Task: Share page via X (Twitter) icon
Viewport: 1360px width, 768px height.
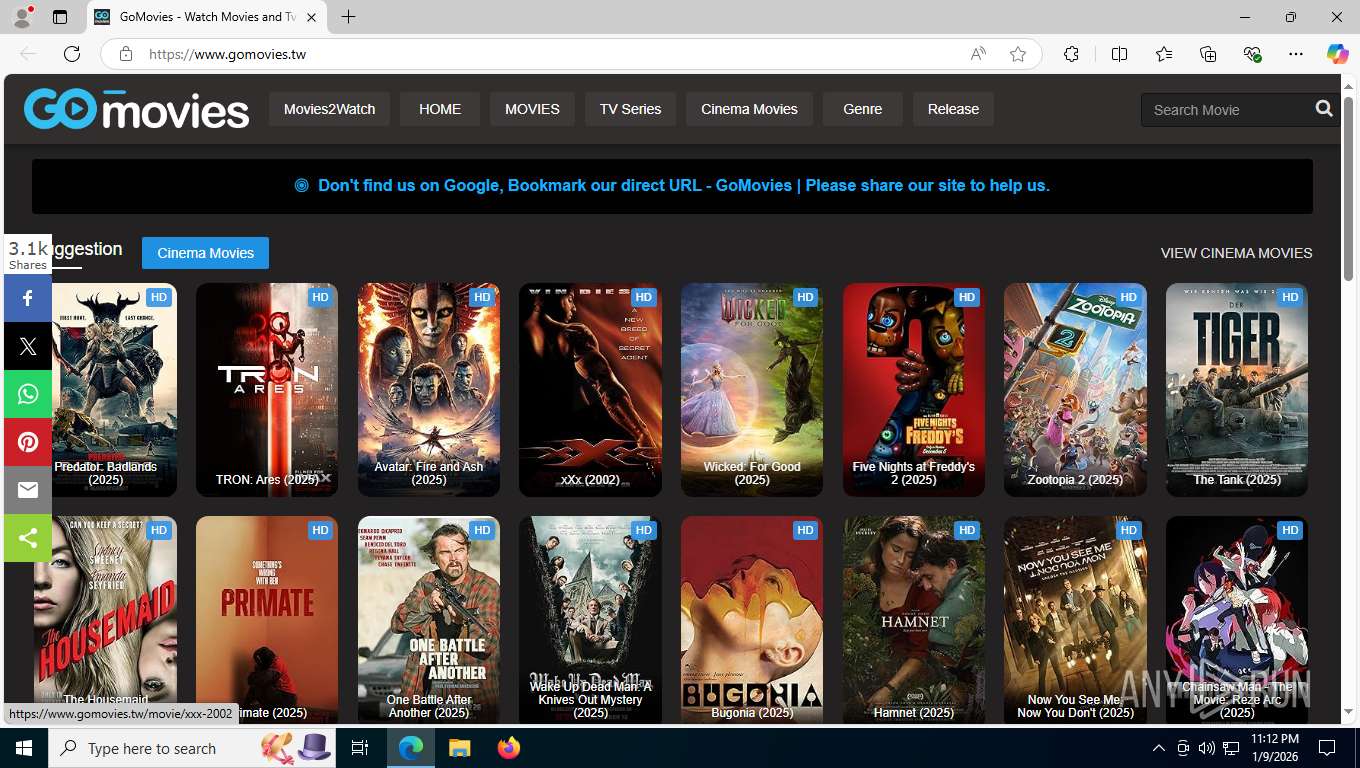Action: point(28,346)
